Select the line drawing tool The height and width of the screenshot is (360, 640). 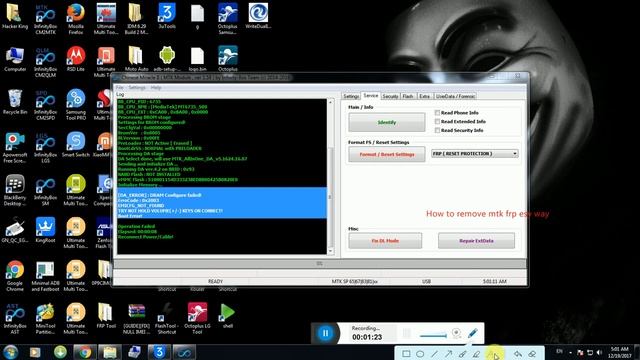pyautogui.click(x=434, y=354)
